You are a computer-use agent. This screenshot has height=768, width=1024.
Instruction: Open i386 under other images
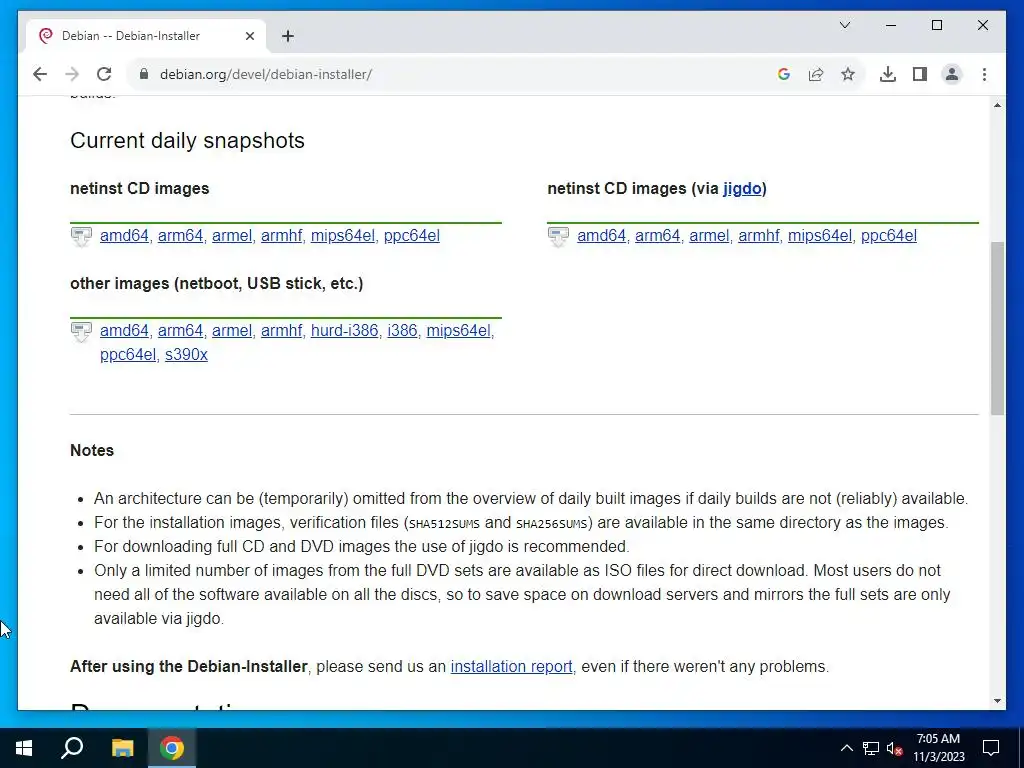point(402,330)
